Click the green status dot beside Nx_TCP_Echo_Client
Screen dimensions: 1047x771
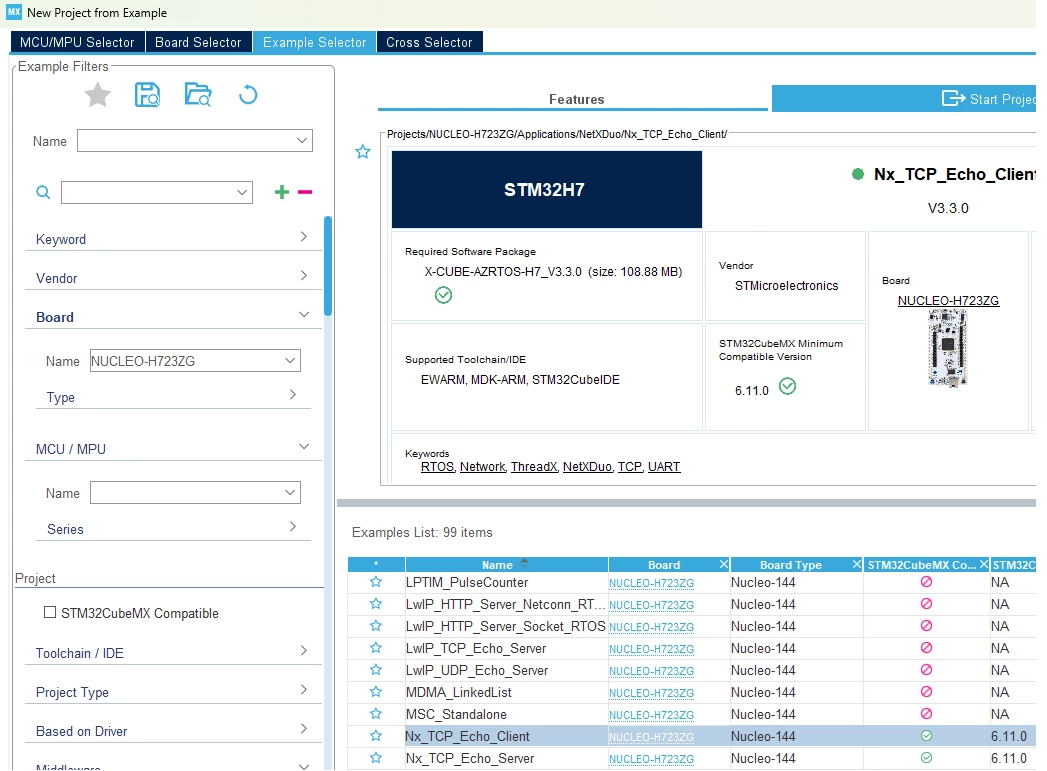tap(858, 174)
